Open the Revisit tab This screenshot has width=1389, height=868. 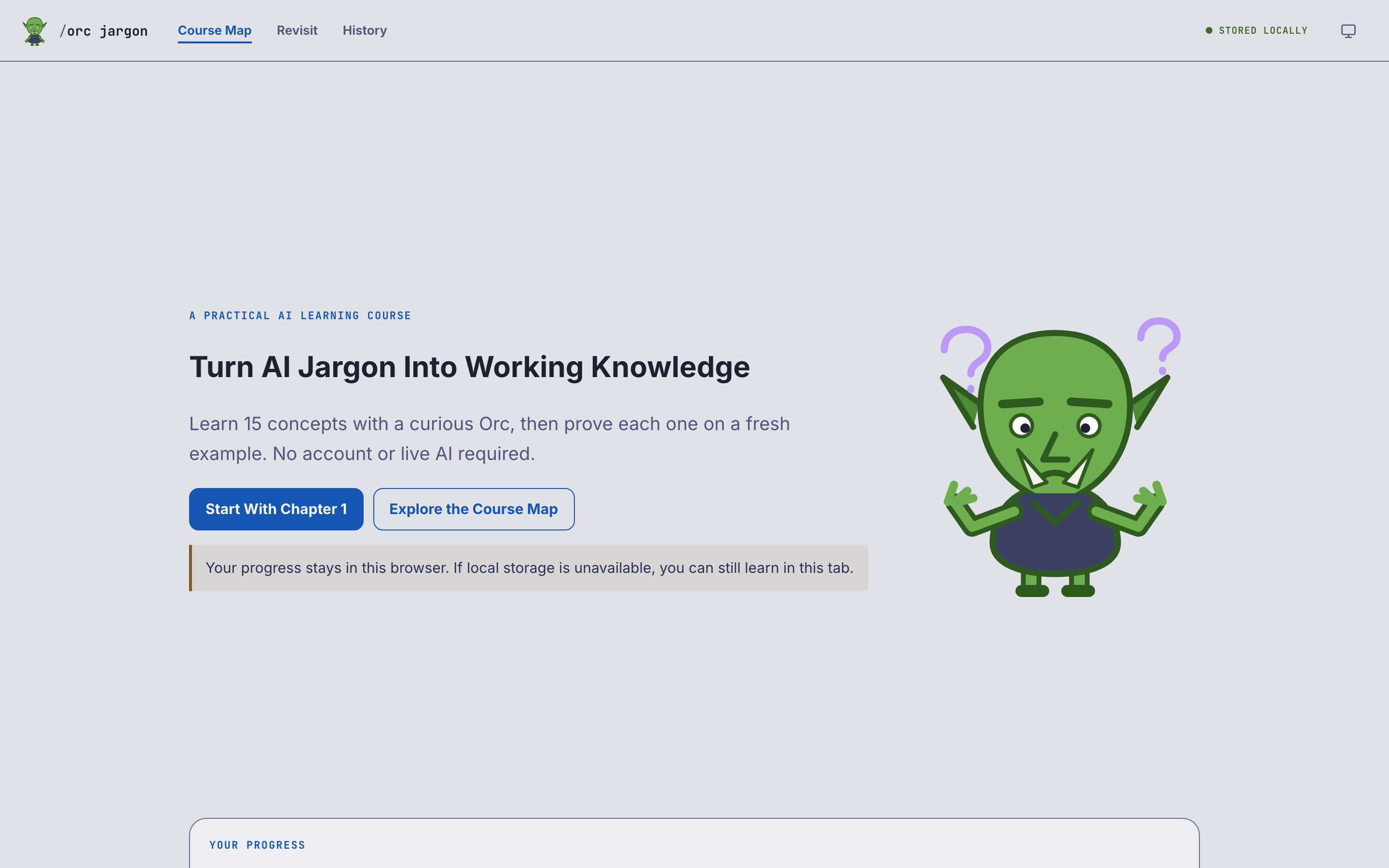pos(297,30)
